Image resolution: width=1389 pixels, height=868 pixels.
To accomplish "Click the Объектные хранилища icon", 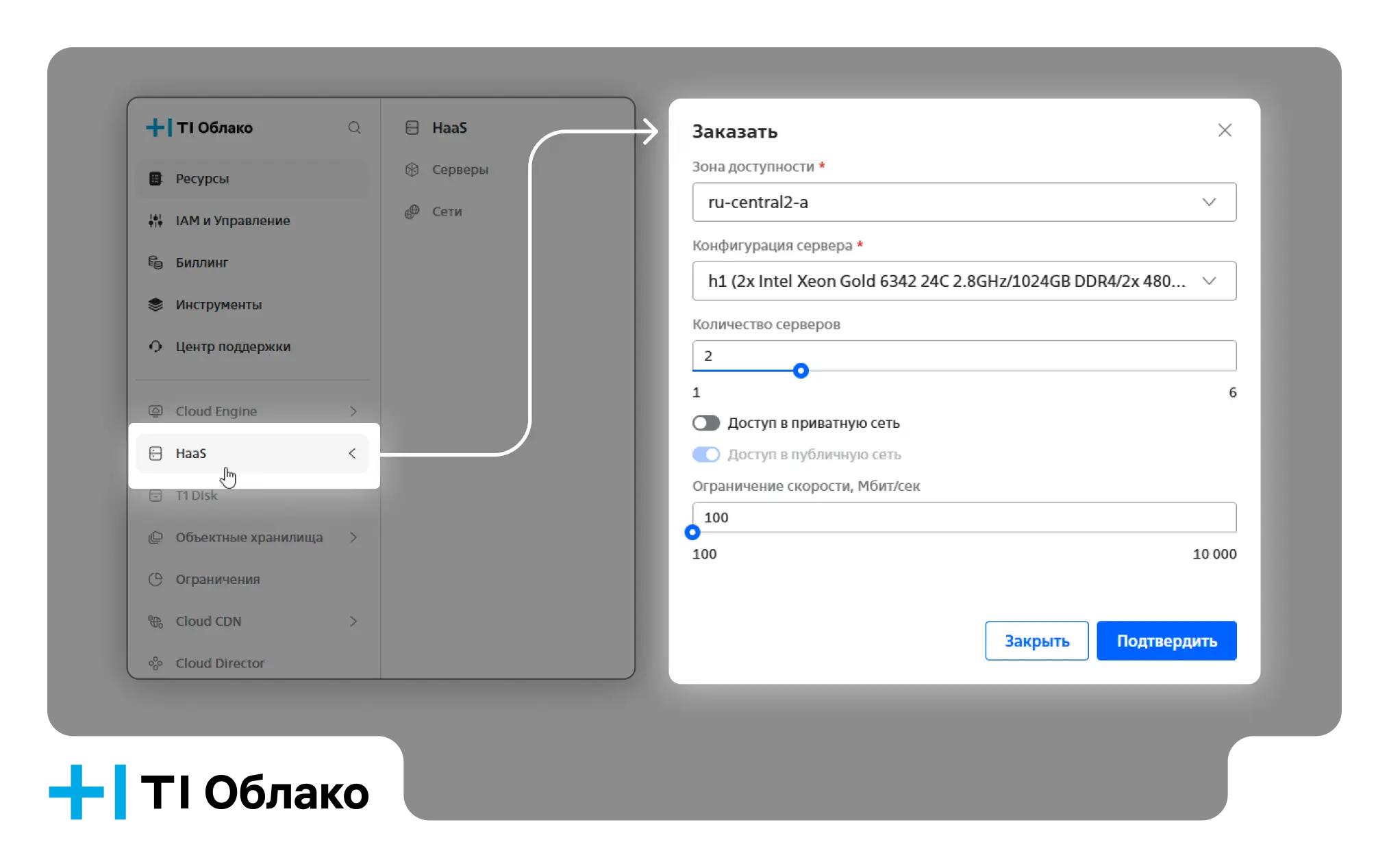I will pyautogui.click(x=155, y=537).
